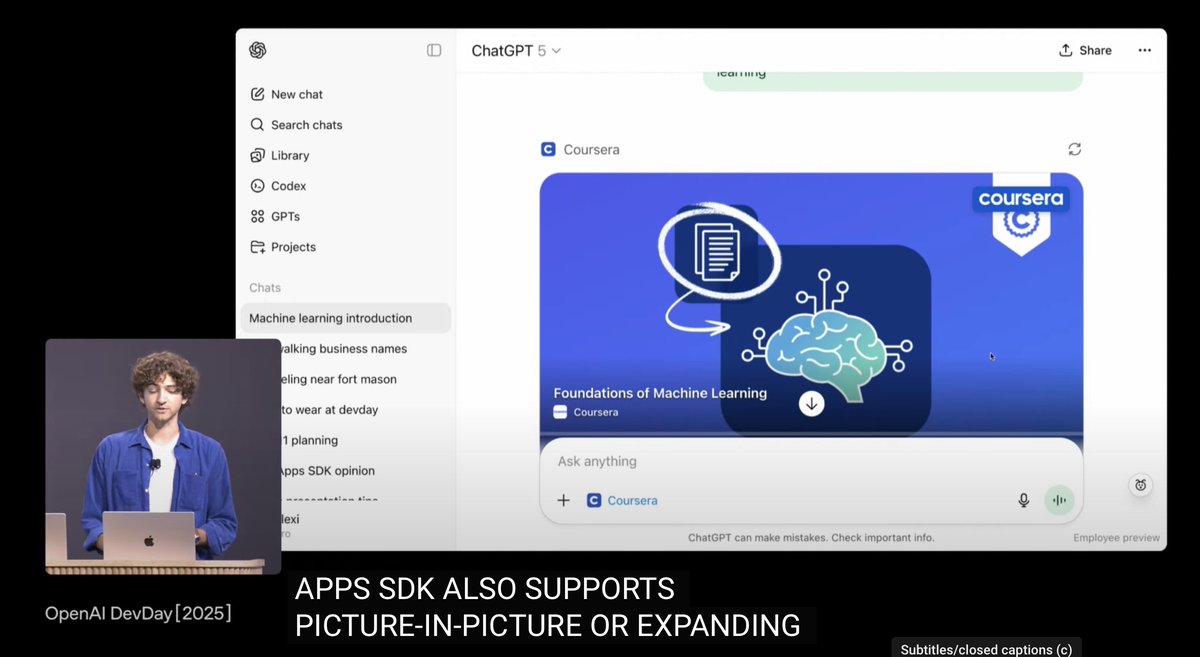Open the 'Apps SDK opinion' chat

[328, 471]
